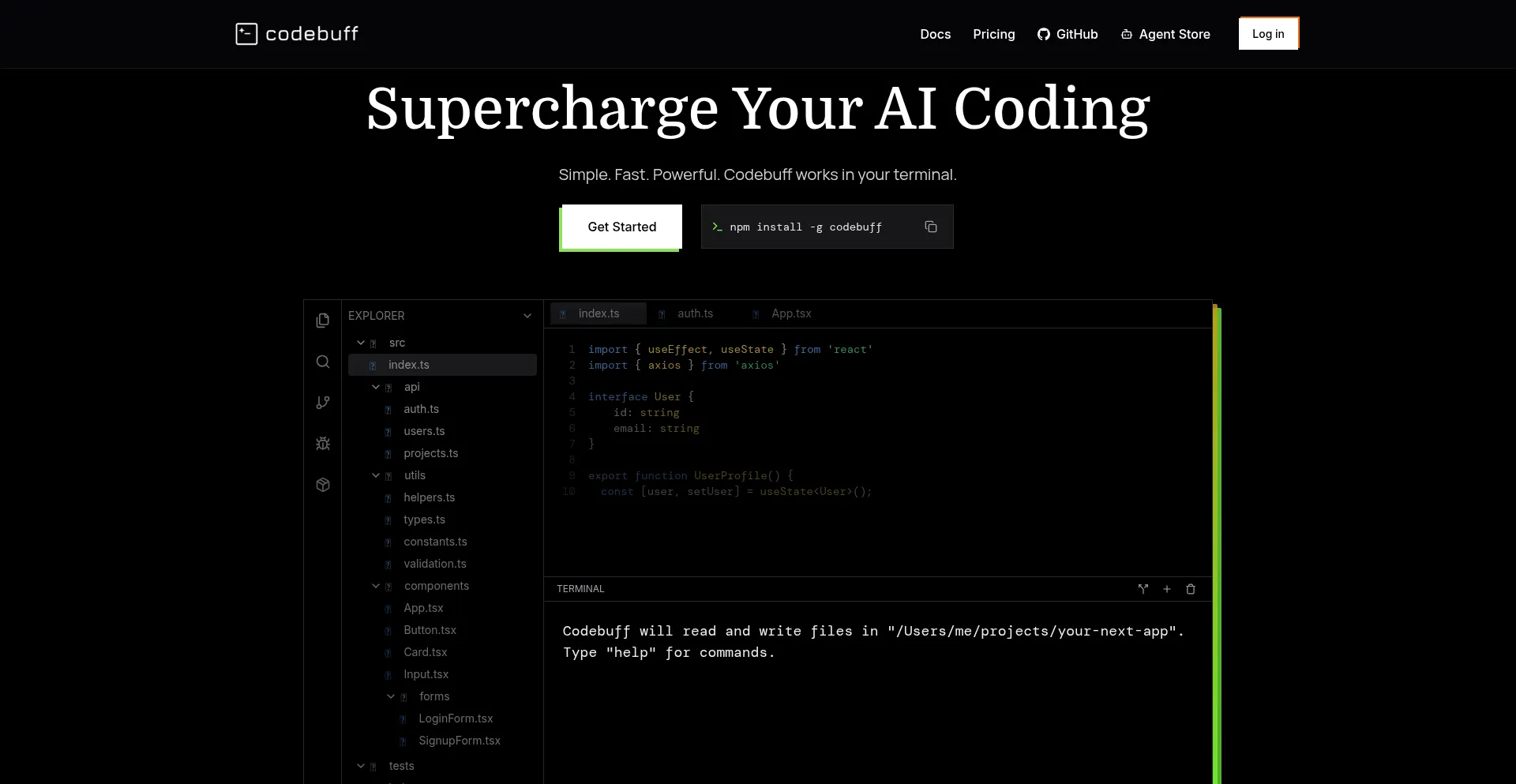1516x784 pixels.
Task: Add a new terminal with plus icon
Action: [1167, 589]
